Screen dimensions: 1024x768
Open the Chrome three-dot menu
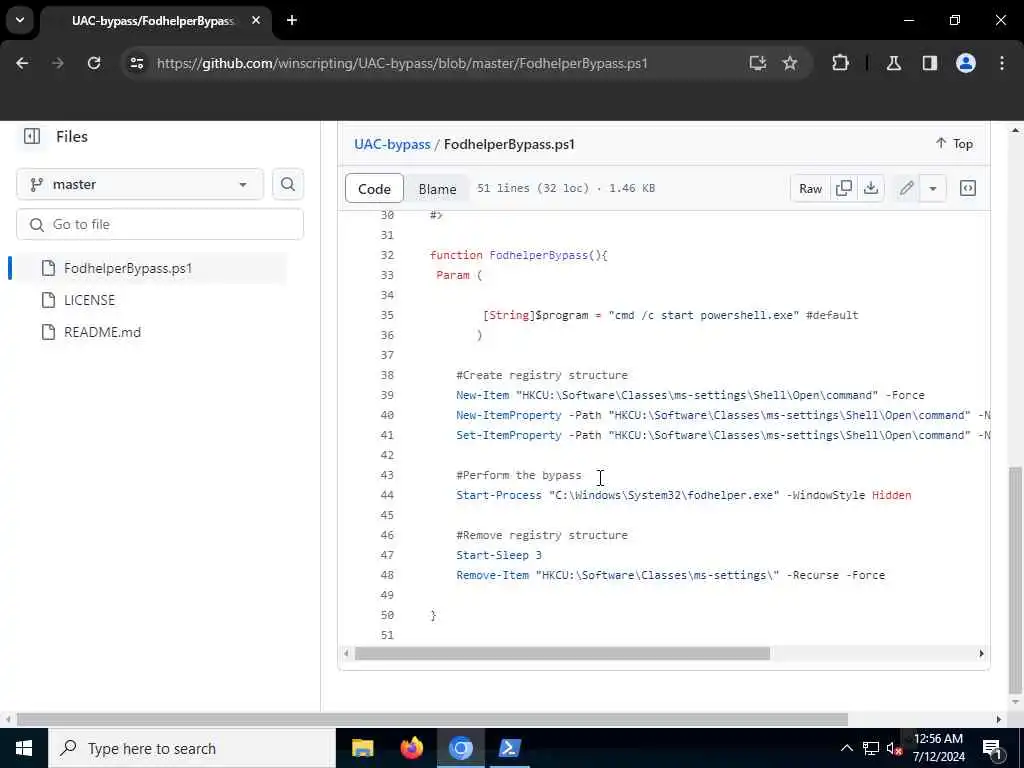pos(1002,63)
